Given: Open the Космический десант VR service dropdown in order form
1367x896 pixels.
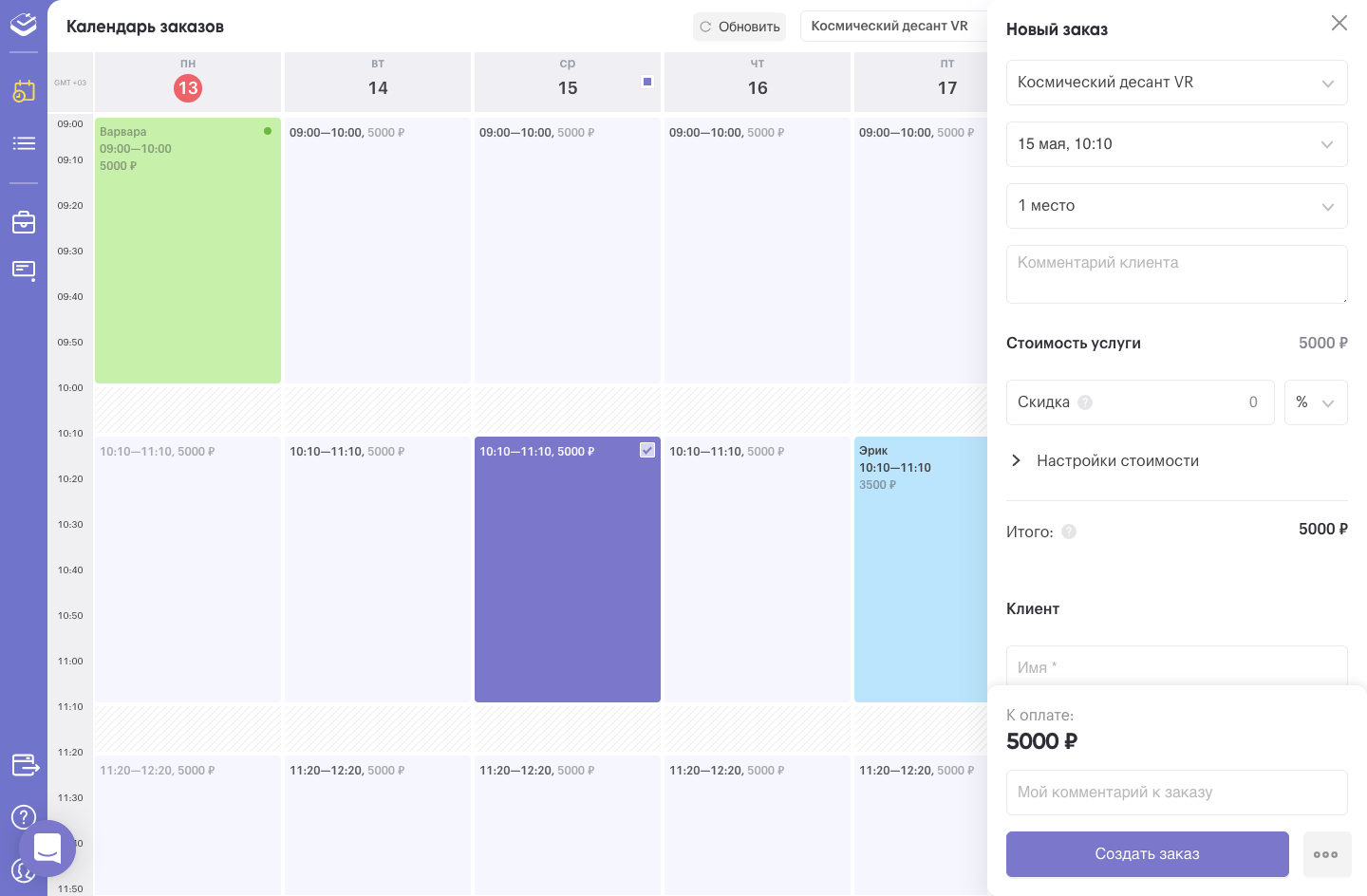Looking at the screenshot, I should (x=1177, y=83).
